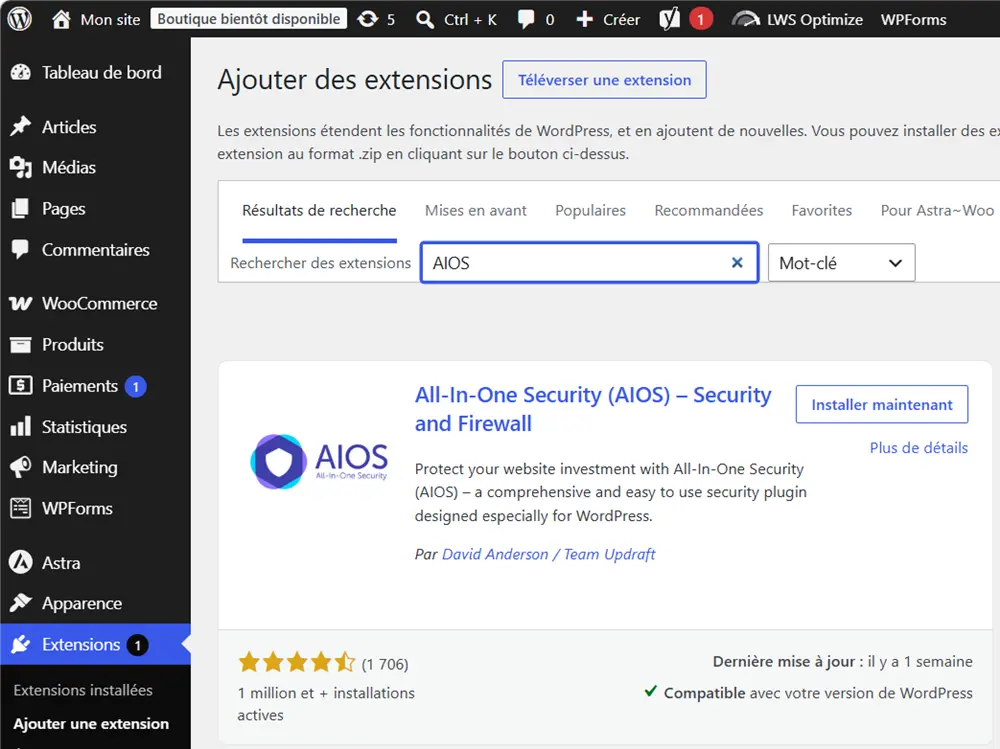
Task: Switch to the Résultats de recherche tab
Action: [319, 211]
